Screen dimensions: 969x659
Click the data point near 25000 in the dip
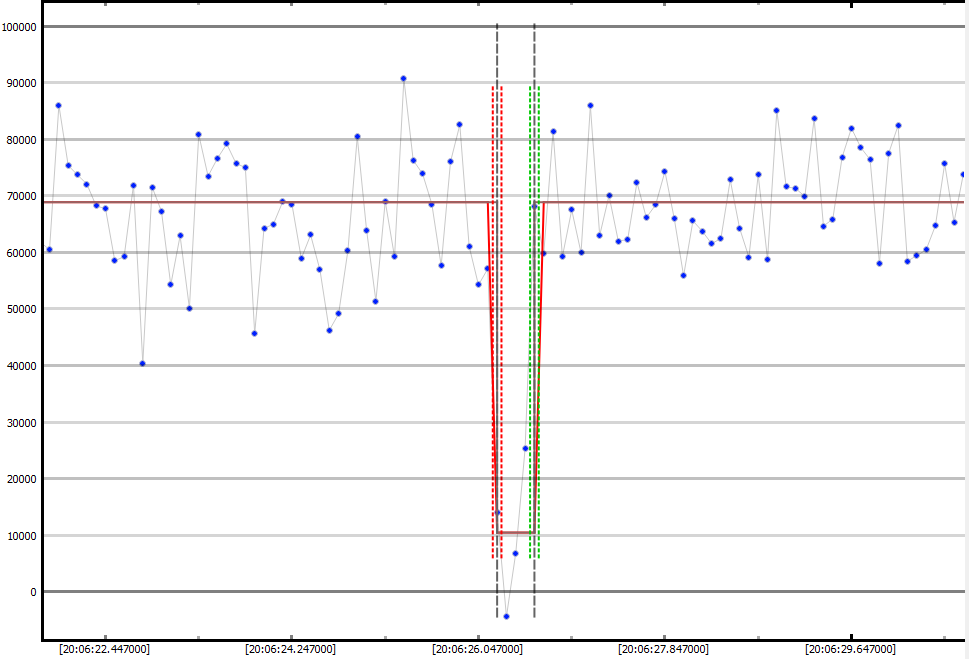pyautogui.click(x=525, y=448)
